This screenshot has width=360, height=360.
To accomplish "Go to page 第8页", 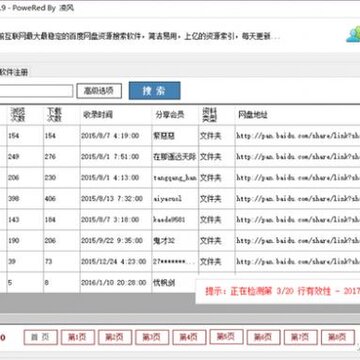I will tap(338, 337).
